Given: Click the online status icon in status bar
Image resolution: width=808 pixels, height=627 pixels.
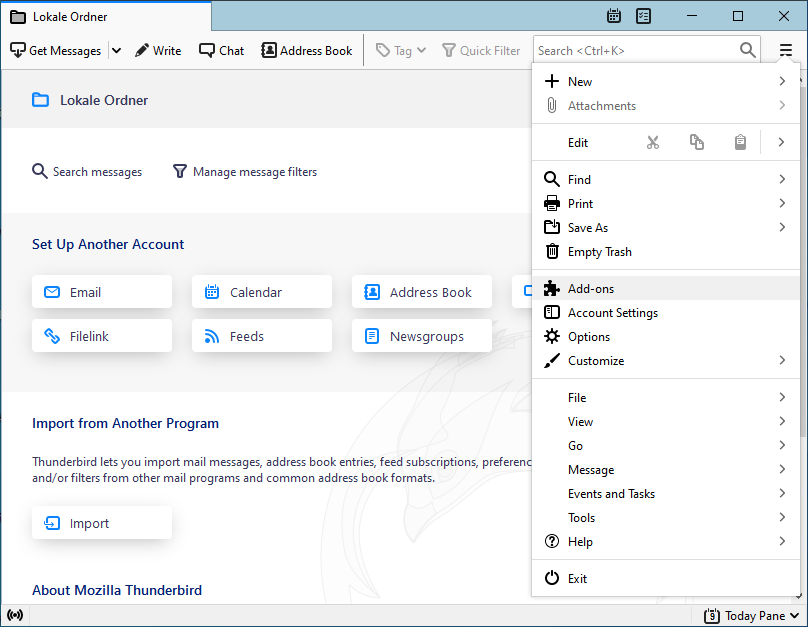Looking at the screenshot, I should pos(15,615).
